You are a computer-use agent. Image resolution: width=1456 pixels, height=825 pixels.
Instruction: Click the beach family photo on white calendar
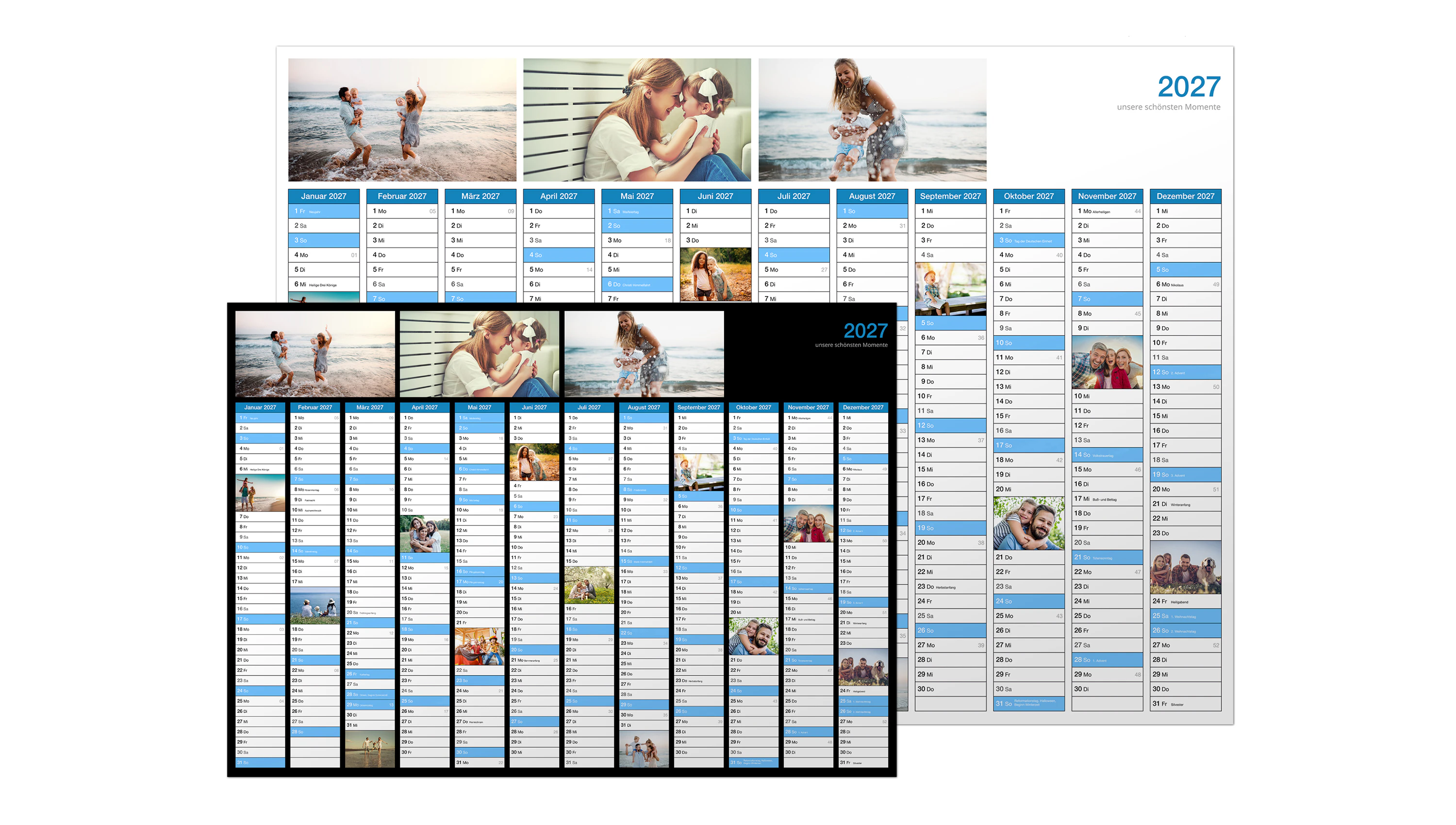(x=402, y=119)
